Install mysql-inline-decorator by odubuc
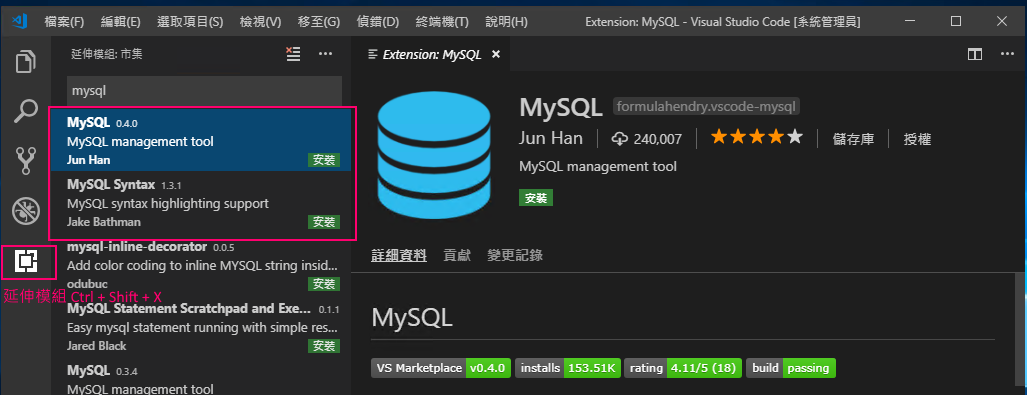This screenshot has height=395, width=1027. coord(324,284)
